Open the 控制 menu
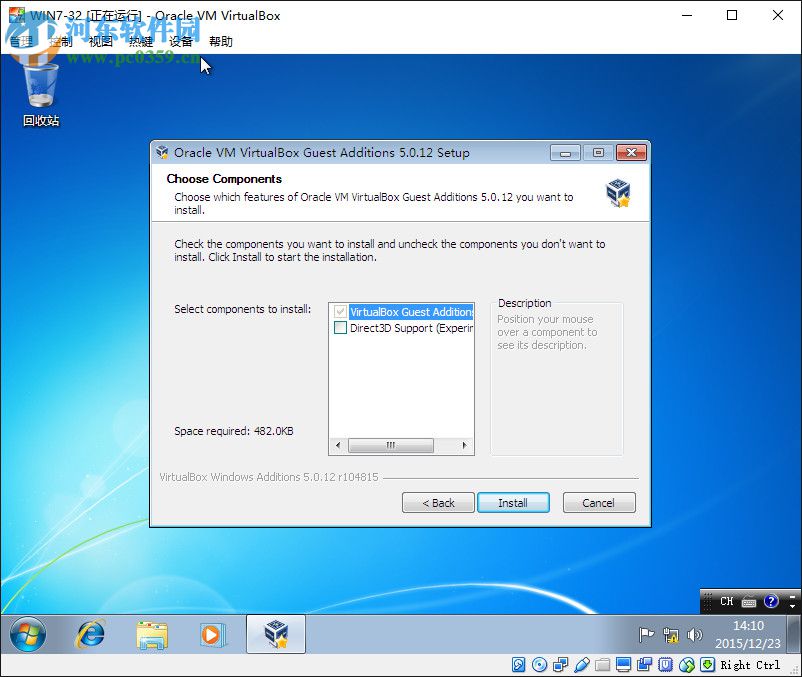802x677 pixels. click(61, 41)
